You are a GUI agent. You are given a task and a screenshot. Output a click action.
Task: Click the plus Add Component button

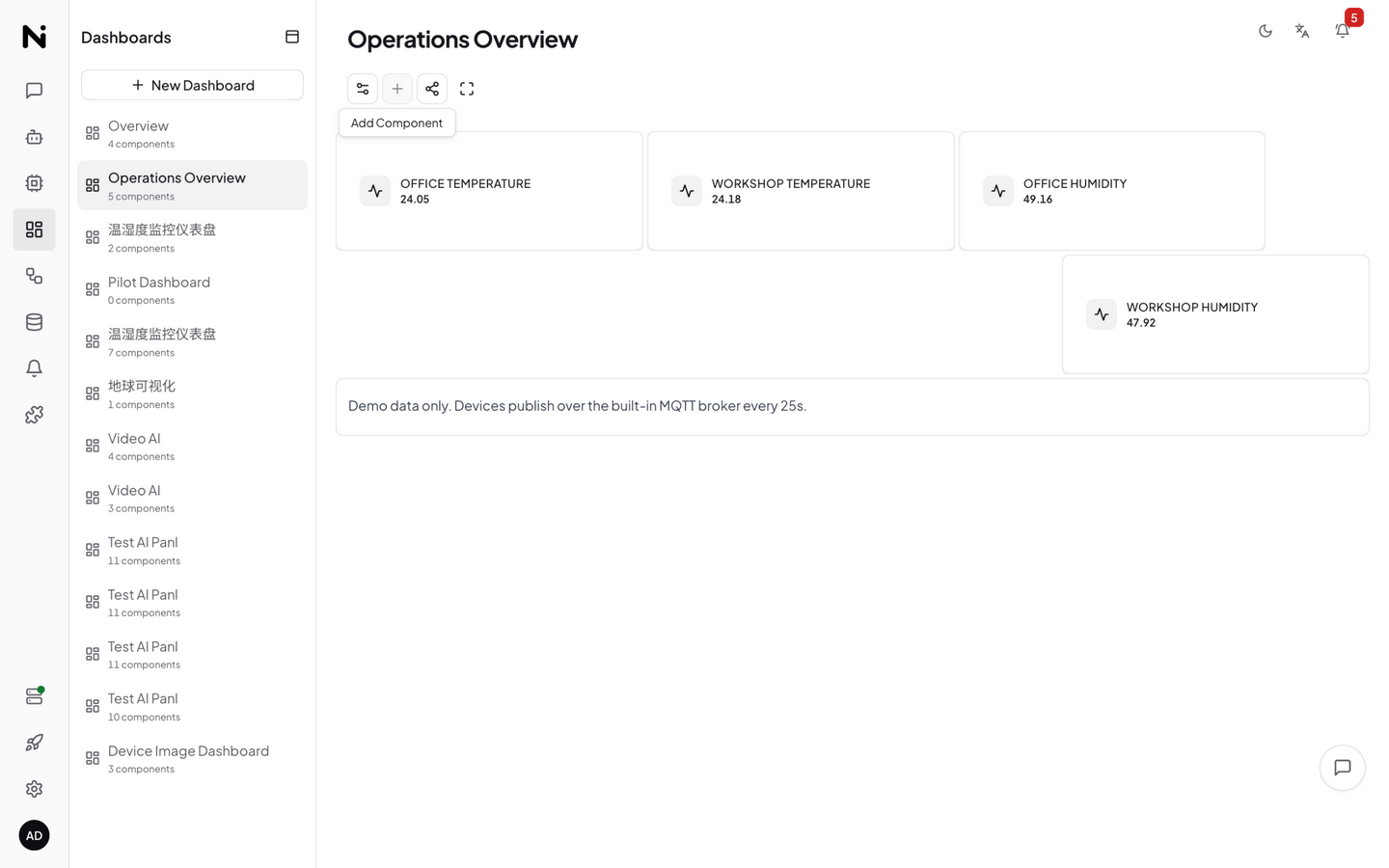pos(397,89)
